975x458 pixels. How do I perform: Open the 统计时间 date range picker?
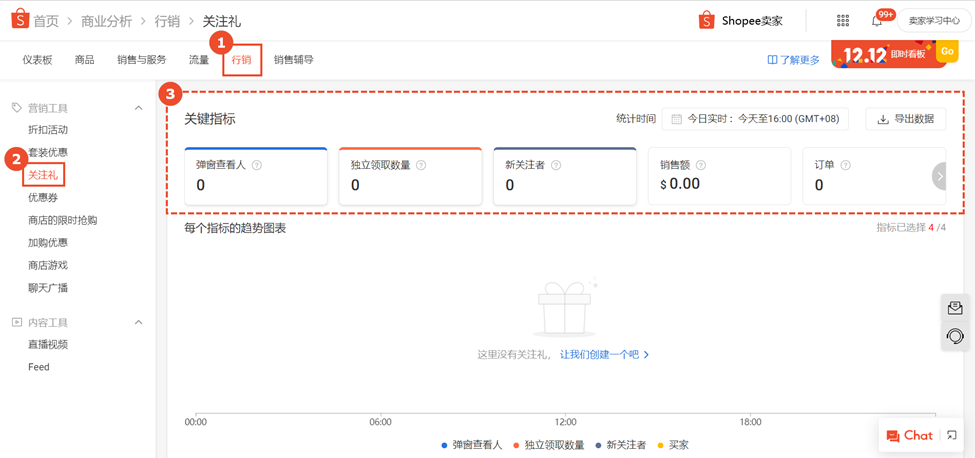pyautogui.click(x=755, y=119)
